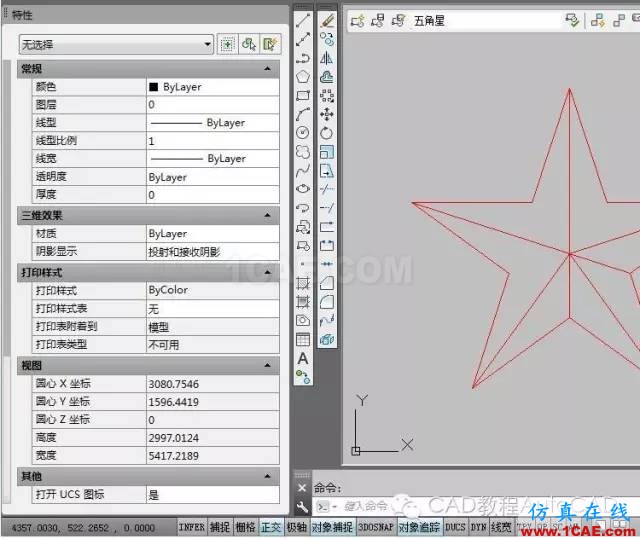Click the Quick Select icon in properties panel
Screen dimensions: 640x539
(x=248, y=44)
